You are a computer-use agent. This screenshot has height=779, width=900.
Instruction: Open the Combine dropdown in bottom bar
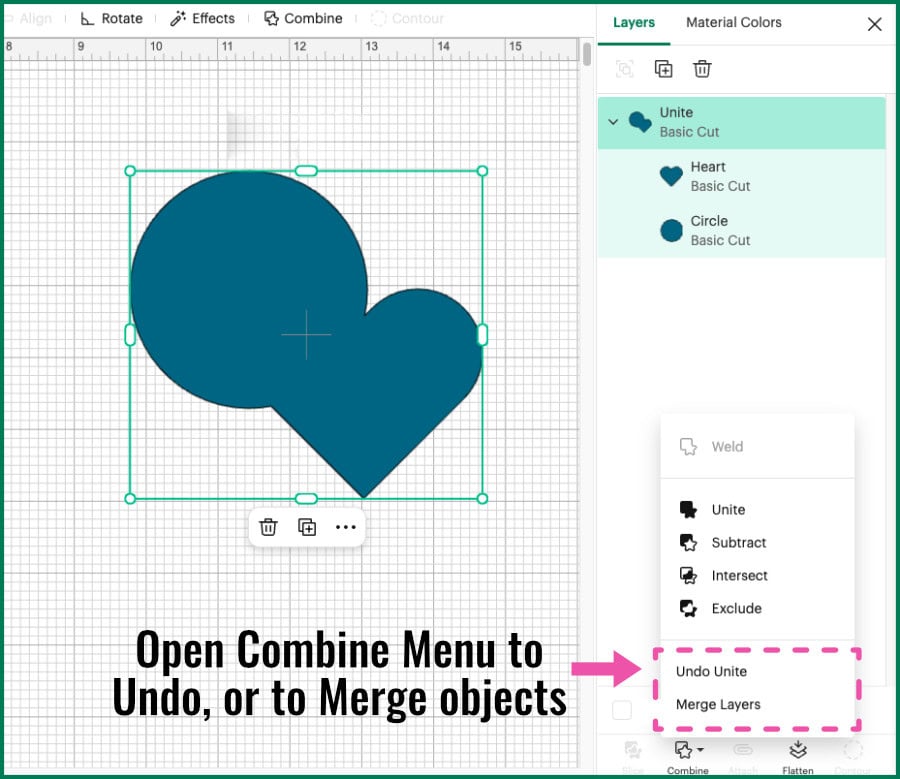coord(688,757)
